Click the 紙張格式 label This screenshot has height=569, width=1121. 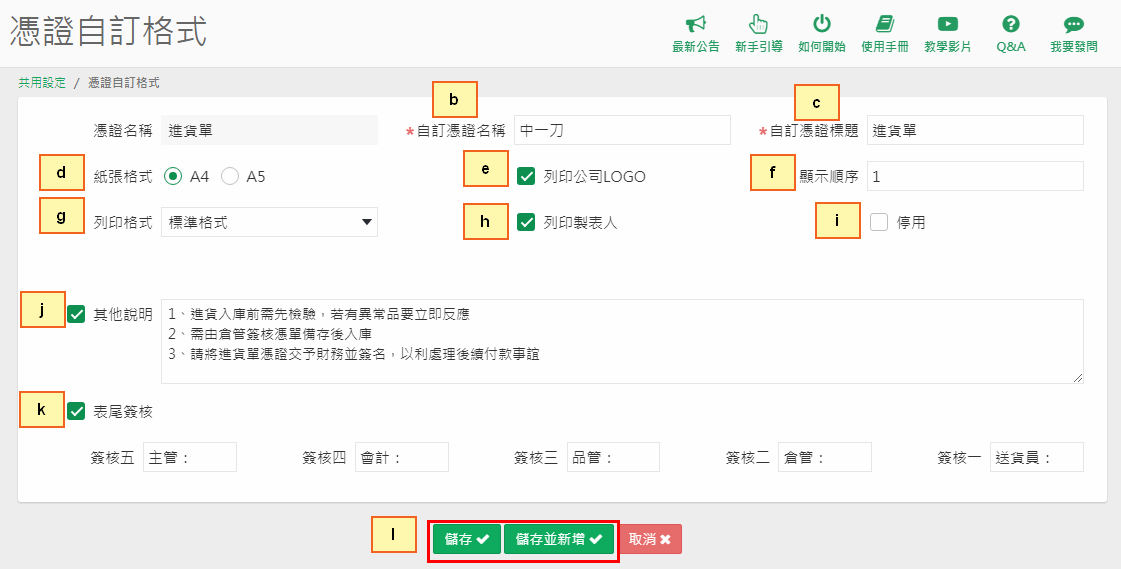click(x=123, y=177)
